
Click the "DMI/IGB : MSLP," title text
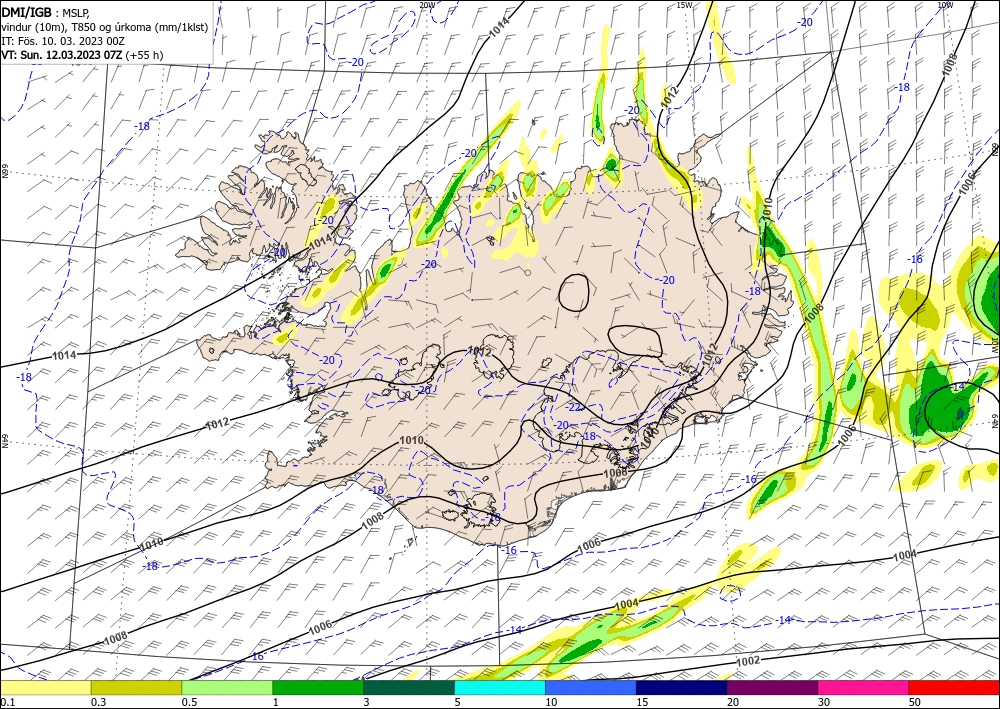45,11
